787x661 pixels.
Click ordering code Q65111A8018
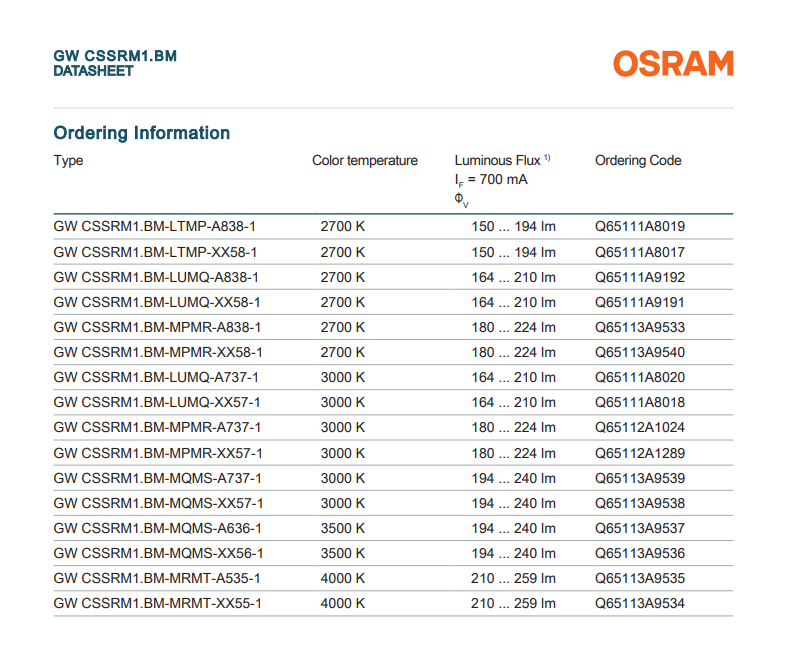click(x=640, y=403)
